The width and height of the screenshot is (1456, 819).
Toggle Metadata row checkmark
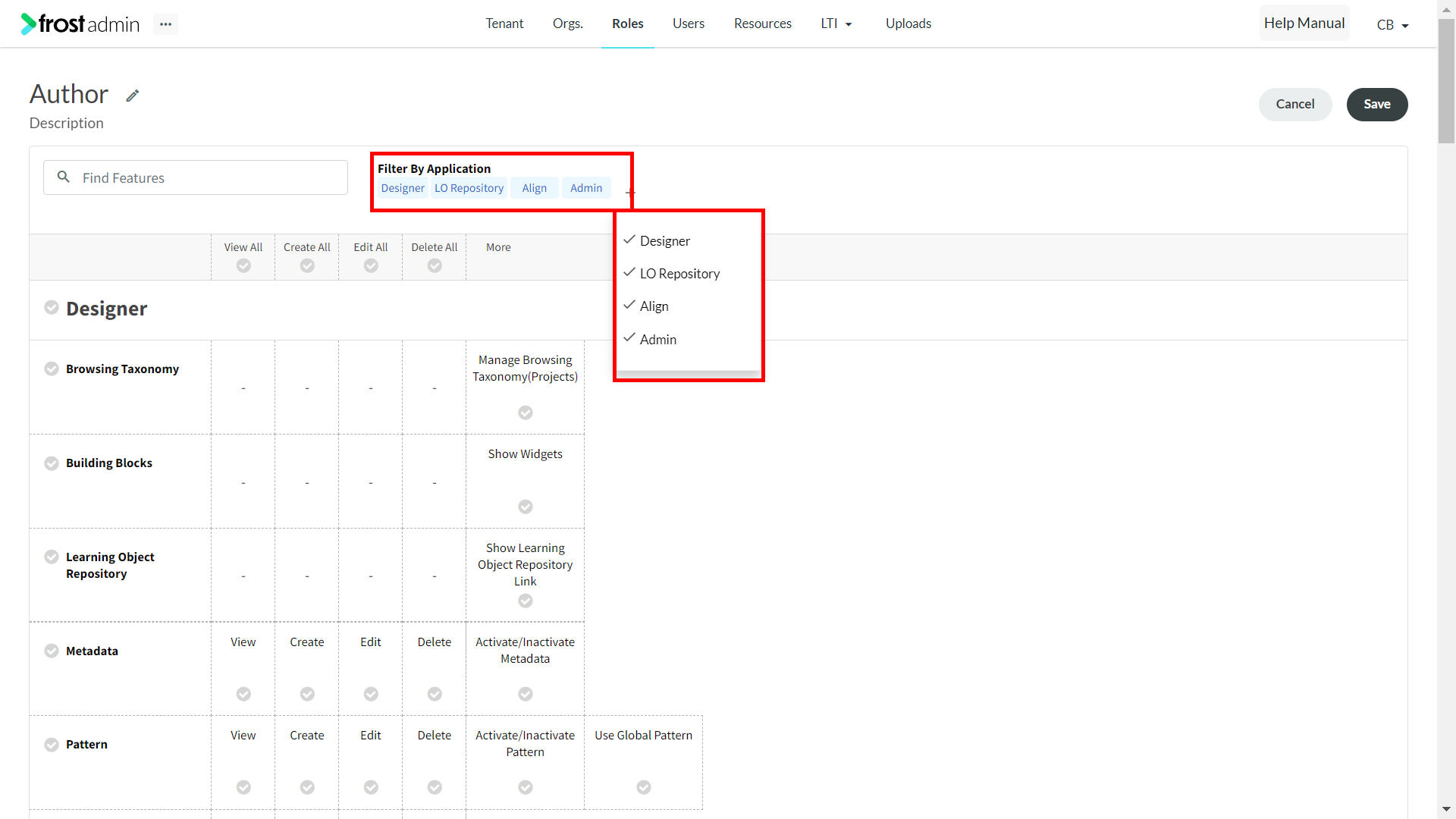tap(52, 651)
